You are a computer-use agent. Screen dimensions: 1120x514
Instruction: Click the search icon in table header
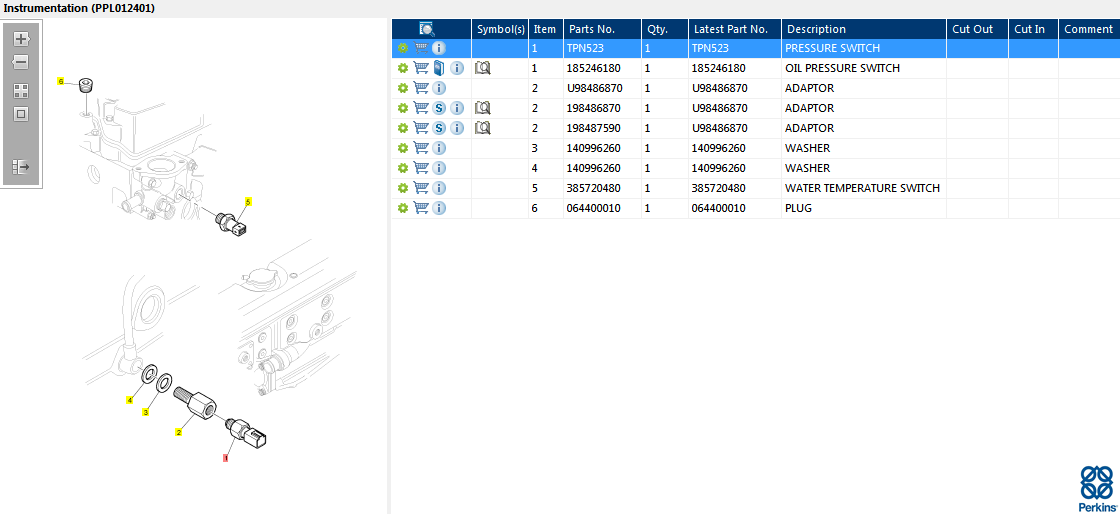[x=427, y=29]
